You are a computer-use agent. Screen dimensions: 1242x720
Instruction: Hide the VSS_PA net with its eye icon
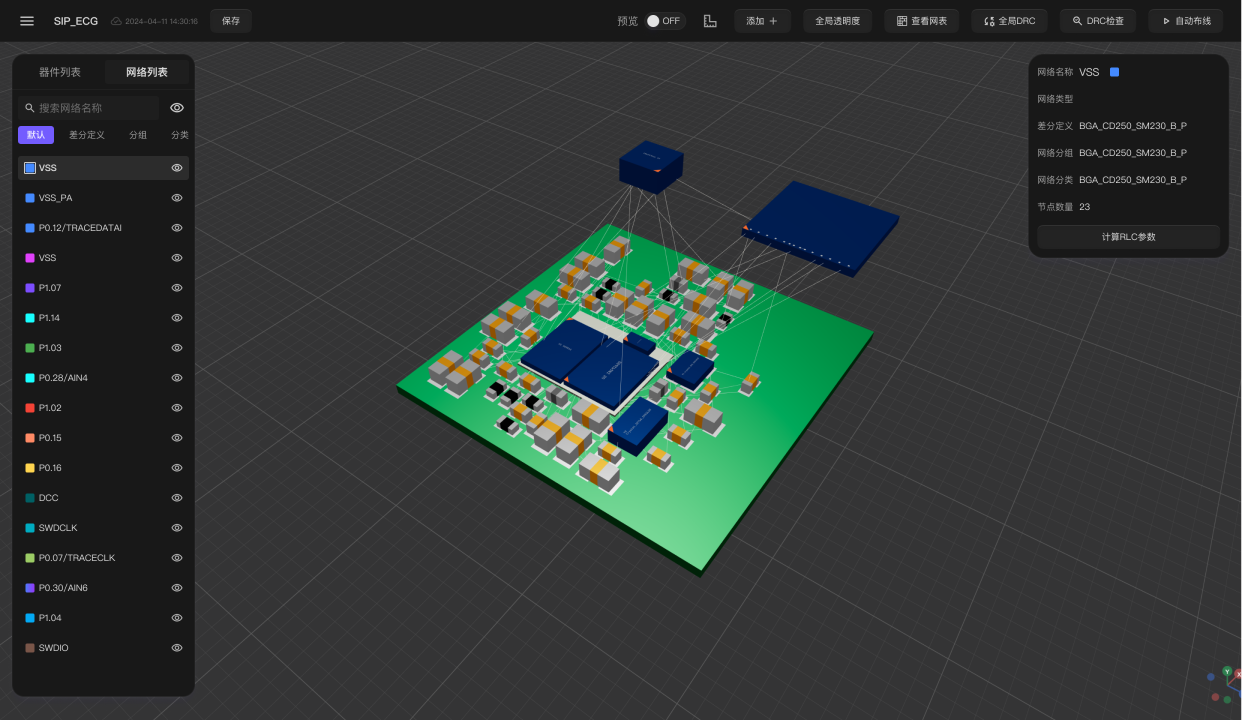pyautogui.click(x=177, y=198)
